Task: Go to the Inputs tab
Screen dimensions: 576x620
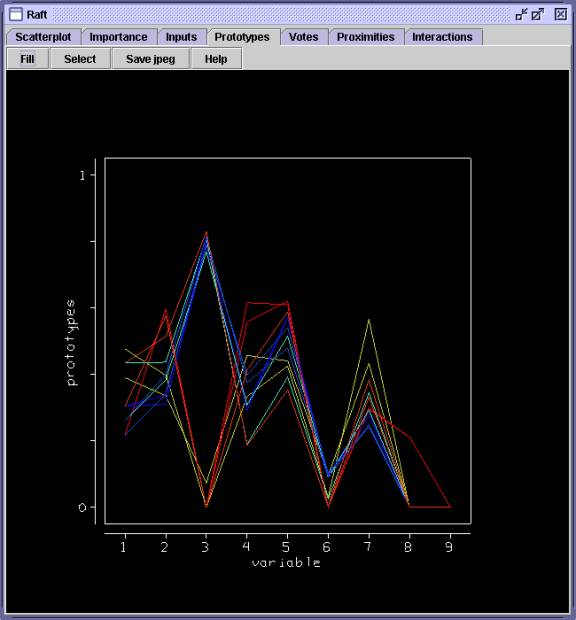Action: (181, 37)
